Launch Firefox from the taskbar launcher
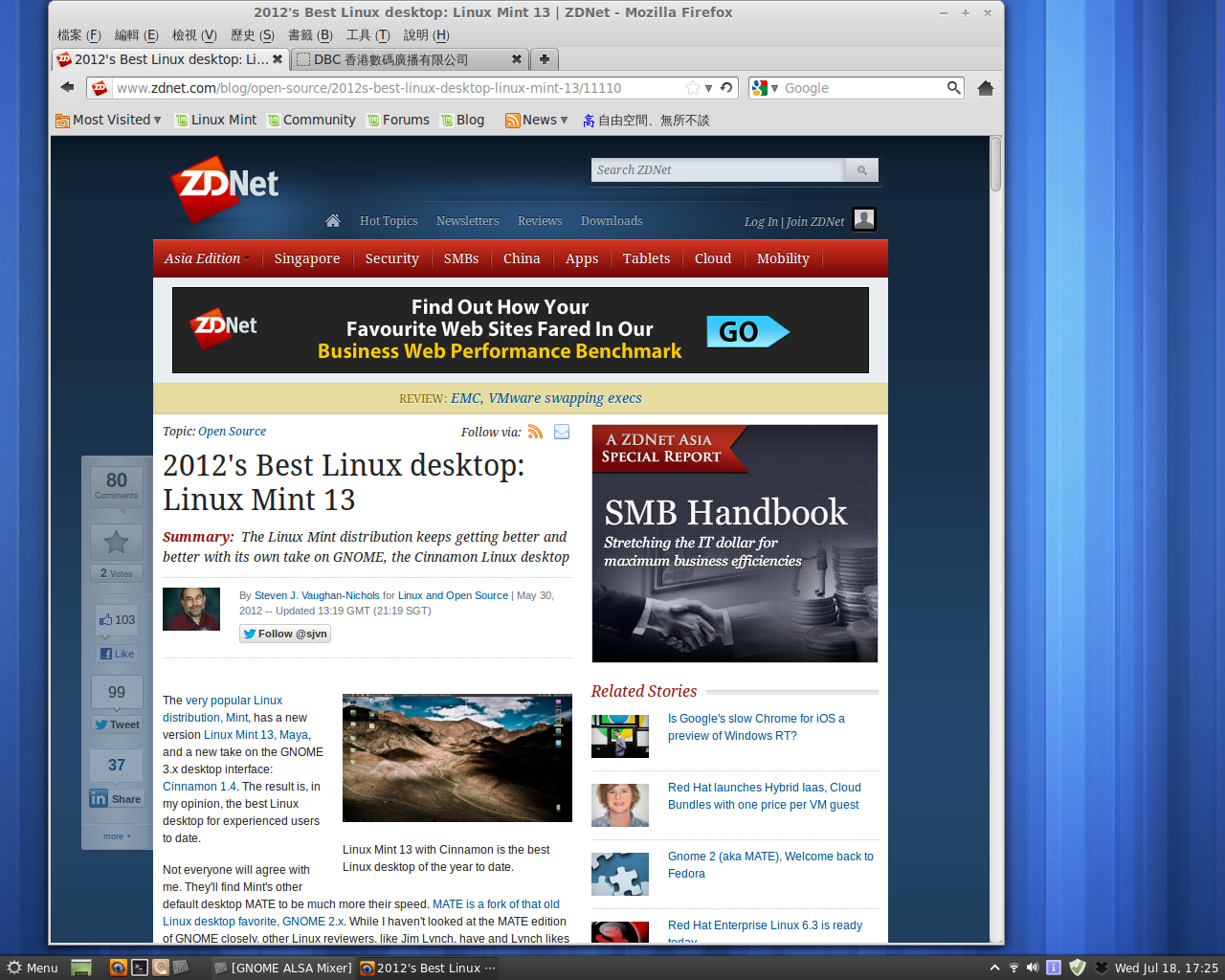 (x=118, y=968)
